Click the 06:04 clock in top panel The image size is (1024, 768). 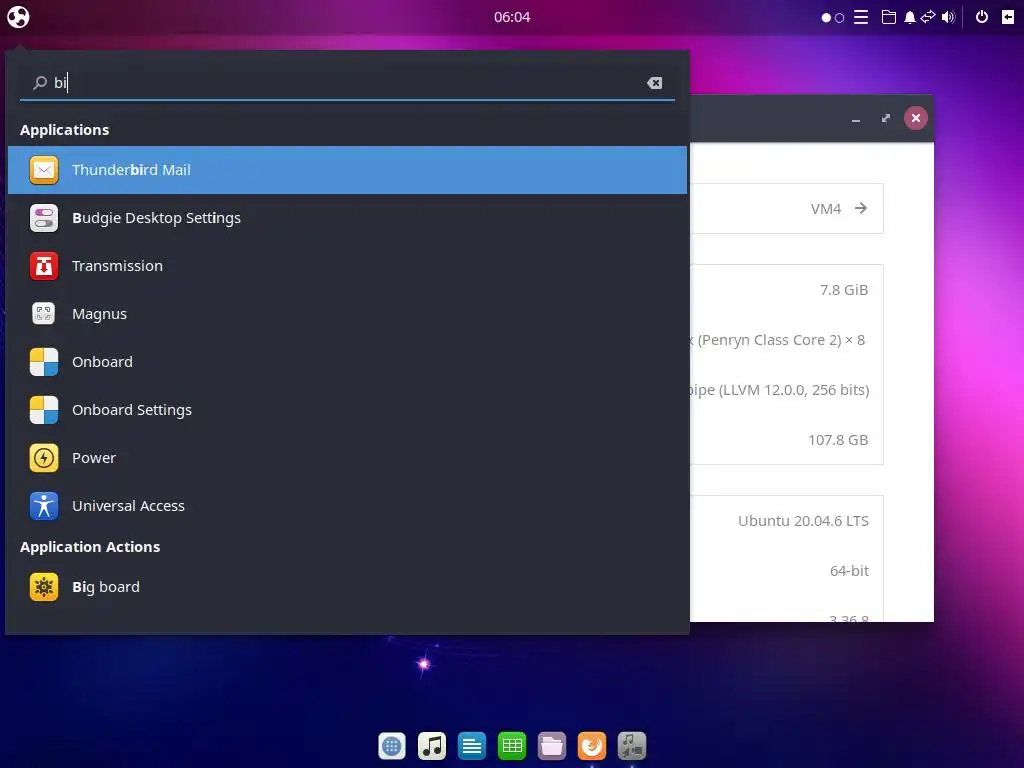click(x=512, y=17)
